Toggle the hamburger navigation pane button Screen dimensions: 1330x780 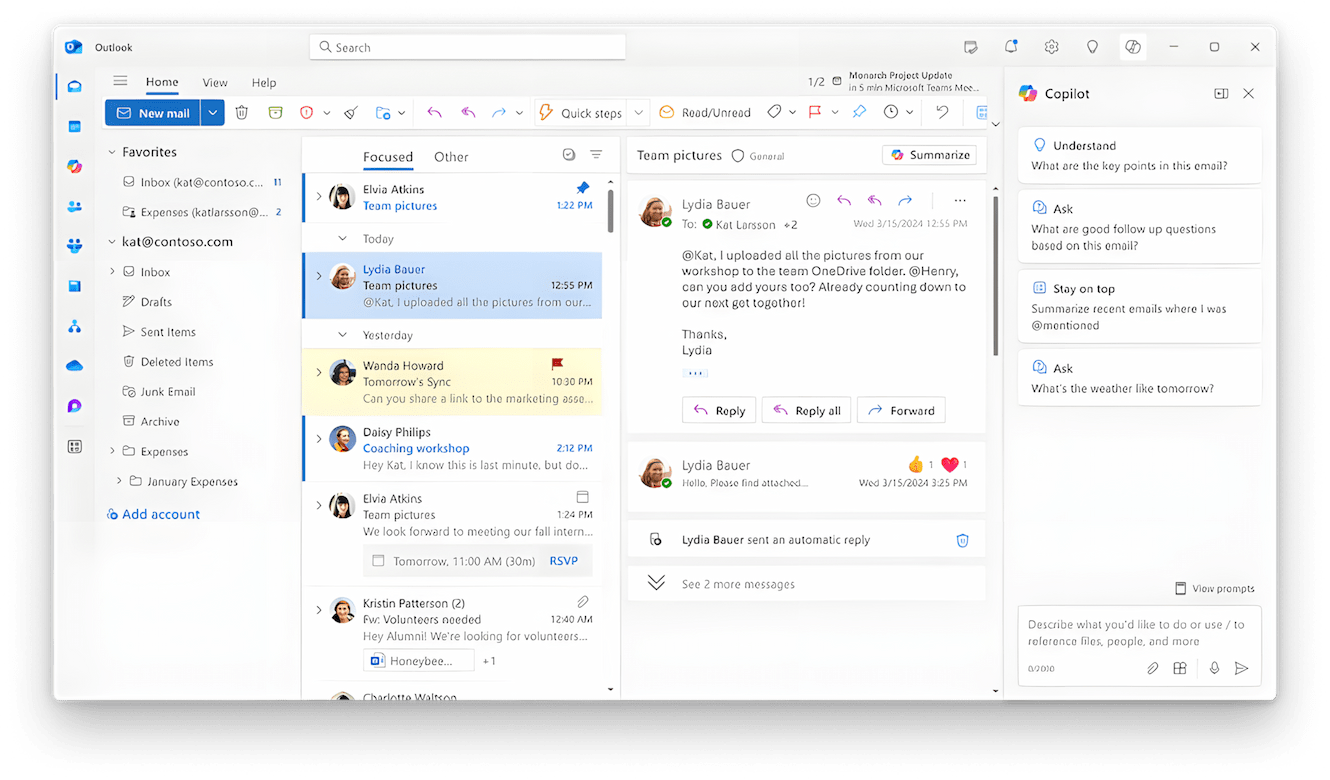120,82
